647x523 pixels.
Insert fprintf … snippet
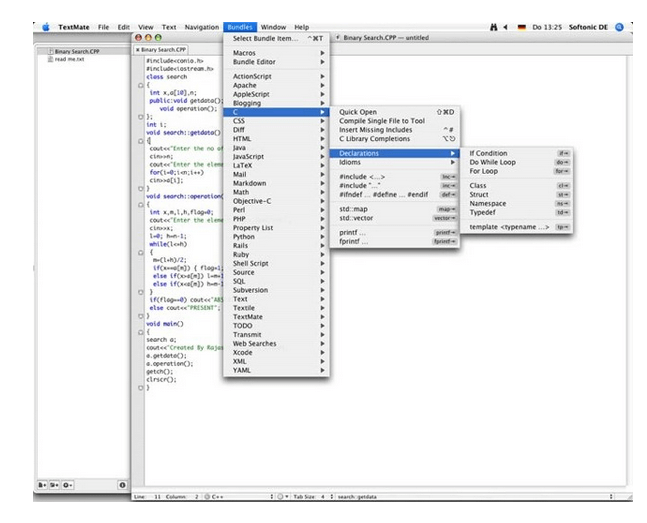395,241
